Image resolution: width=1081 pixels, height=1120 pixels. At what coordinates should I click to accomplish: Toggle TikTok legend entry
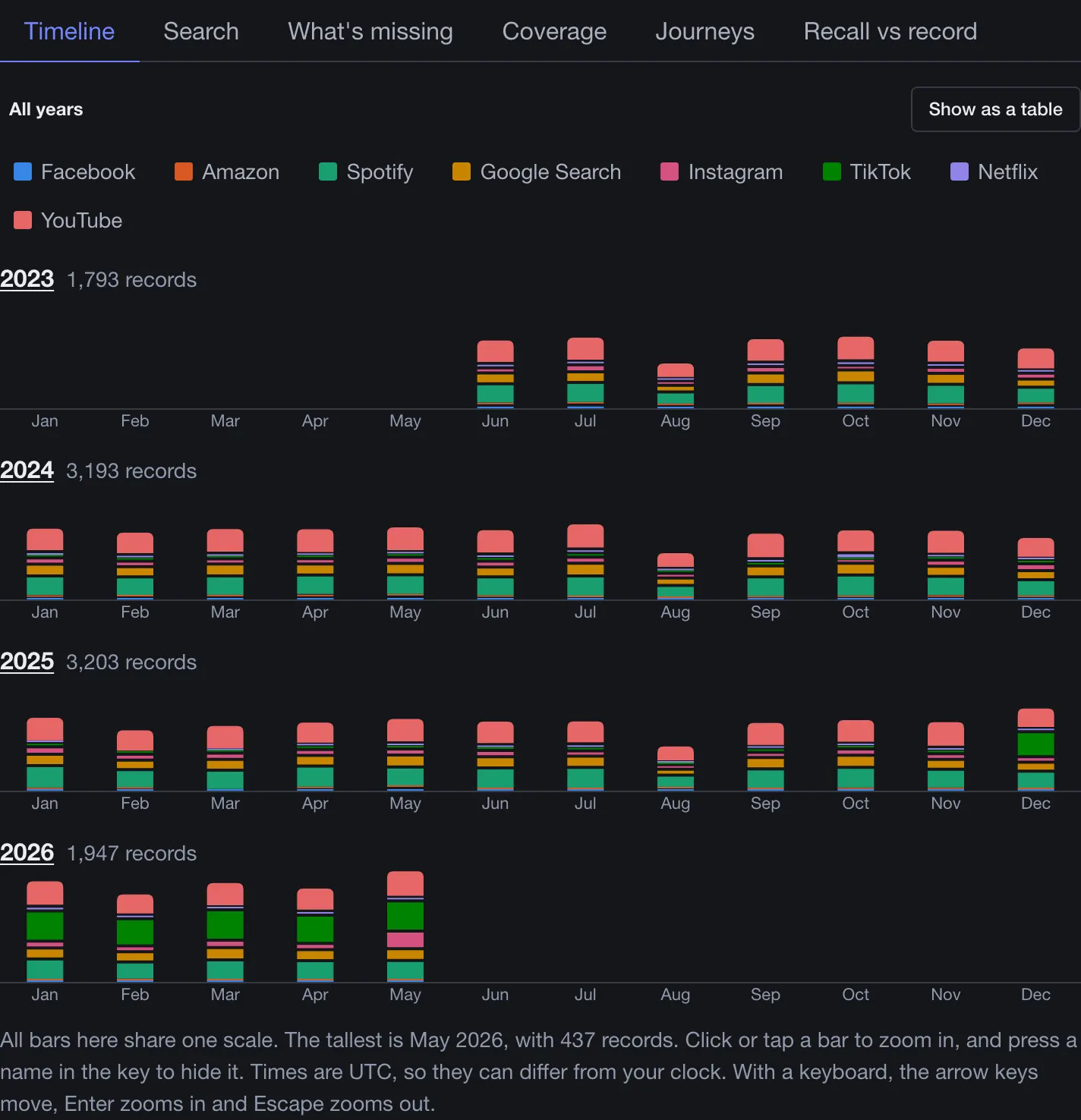pos(867,172)
